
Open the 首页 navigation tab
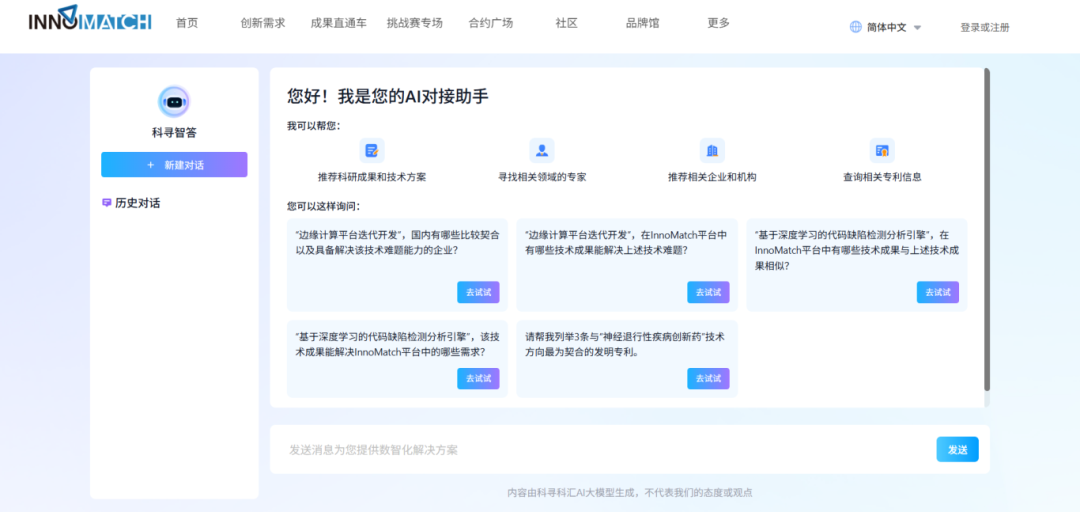[x=187, y=23]
